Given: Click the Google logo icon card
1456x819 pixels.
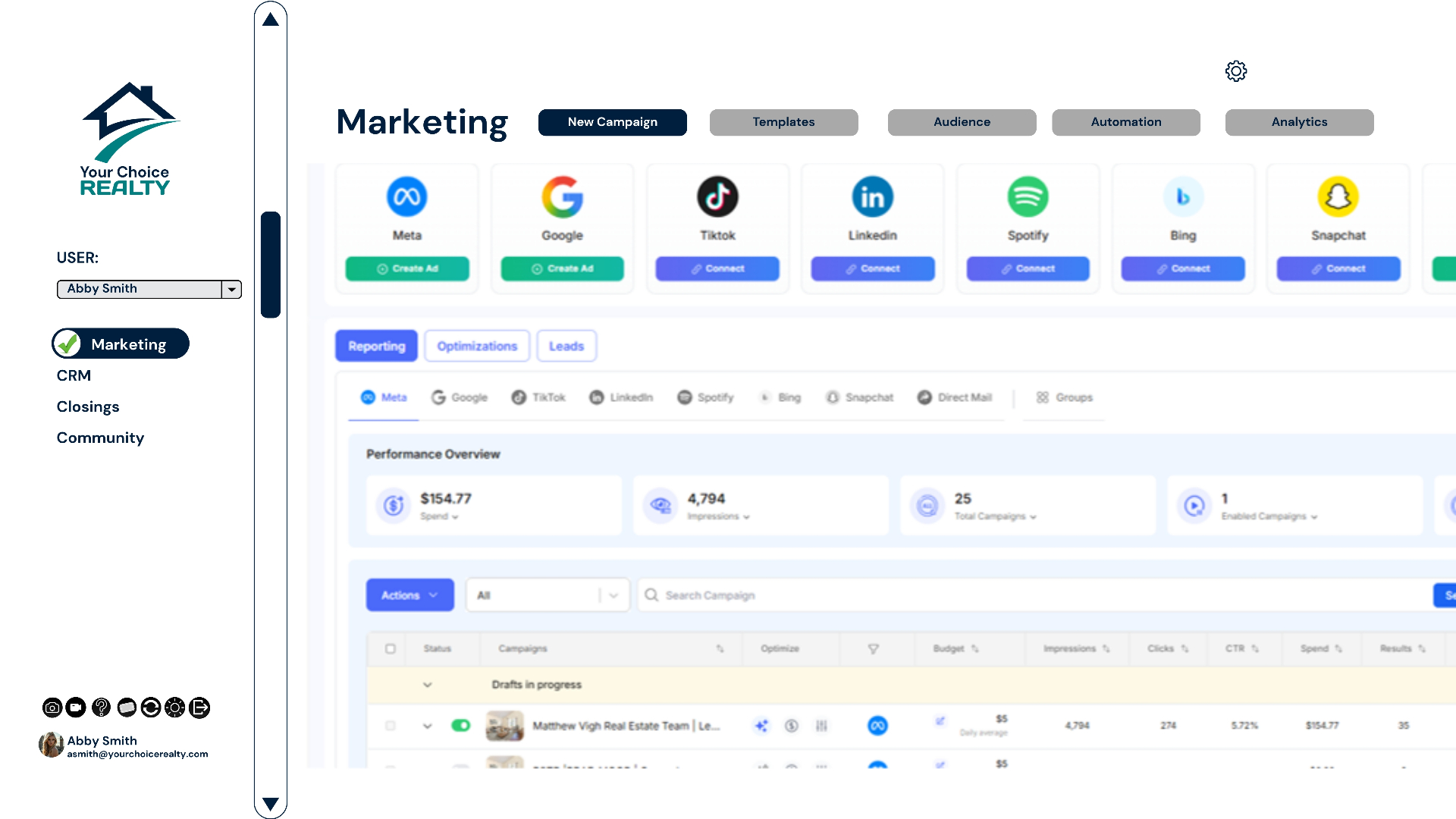Looking at the screenshot, I should (562, 197).
